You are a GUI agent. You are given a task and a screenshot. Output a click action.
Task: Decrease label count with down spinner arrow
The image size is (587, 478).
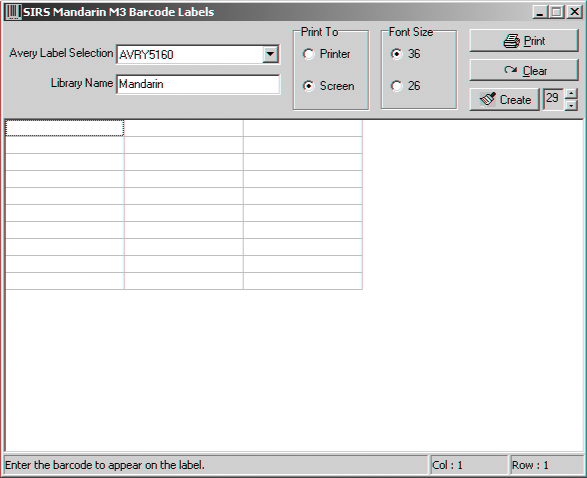click(x=571, y=105)
